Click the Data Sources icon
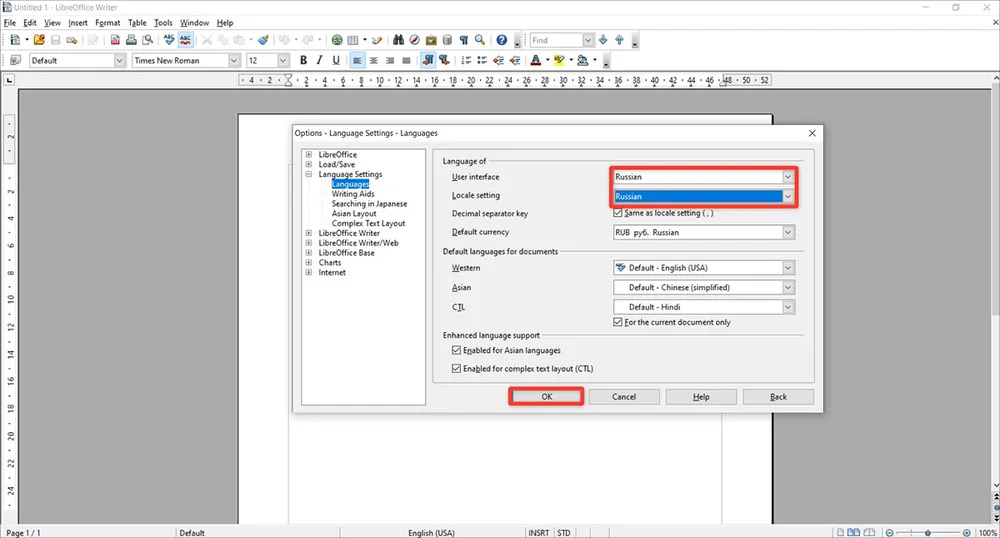This screenshot has height=538, width=1000. (x=447, y=40)
